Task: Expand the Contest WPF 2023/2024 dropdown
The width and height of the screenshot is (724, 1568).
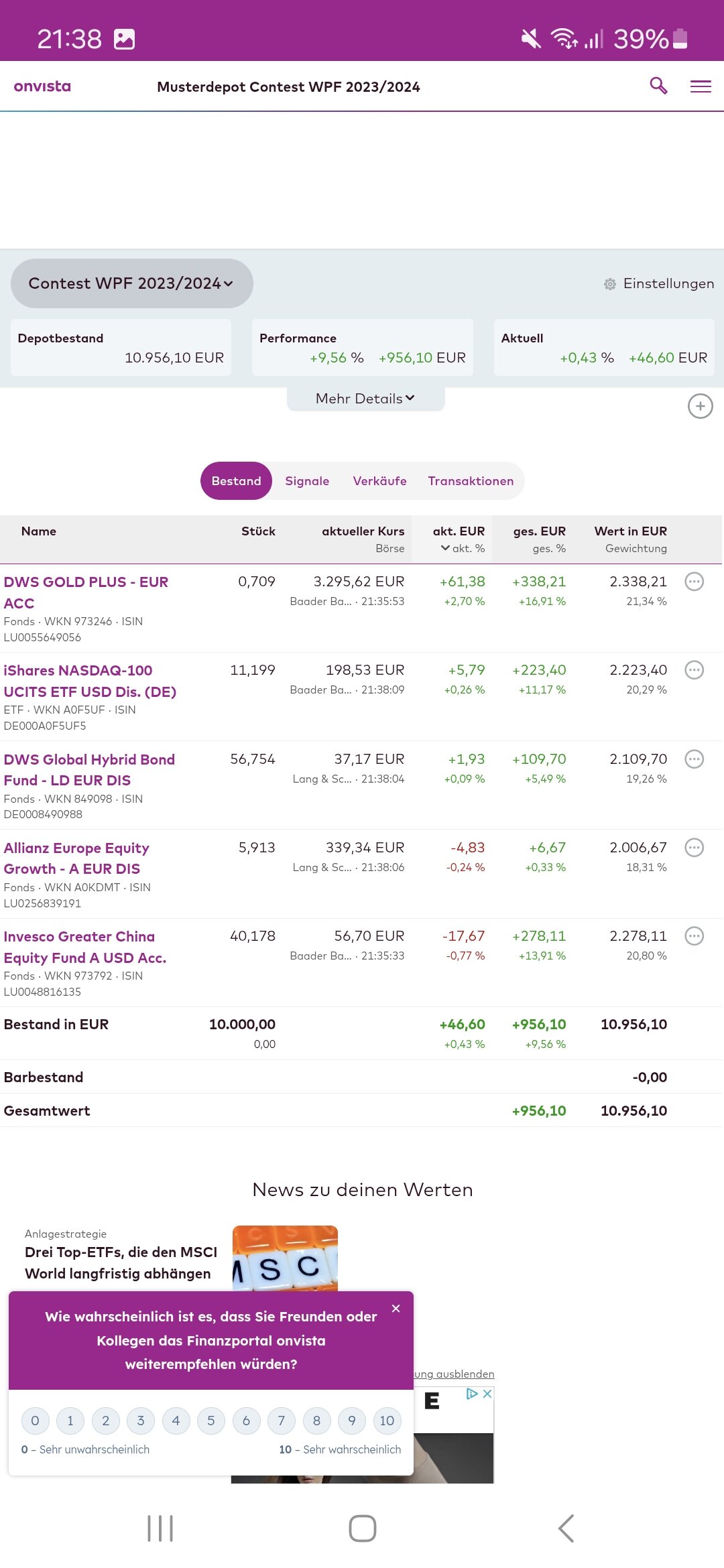Action: 131,283
